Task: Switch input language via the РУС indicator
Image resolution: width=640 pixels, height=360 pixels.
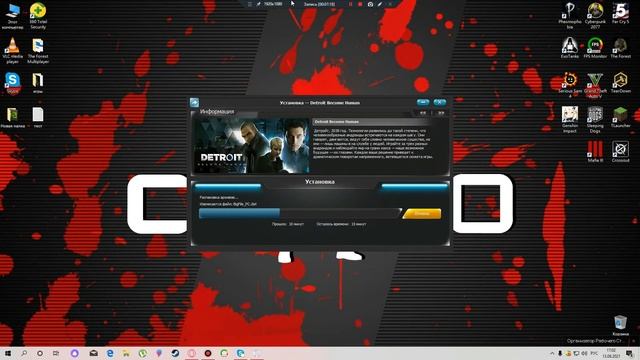Action: pos(595,353)
